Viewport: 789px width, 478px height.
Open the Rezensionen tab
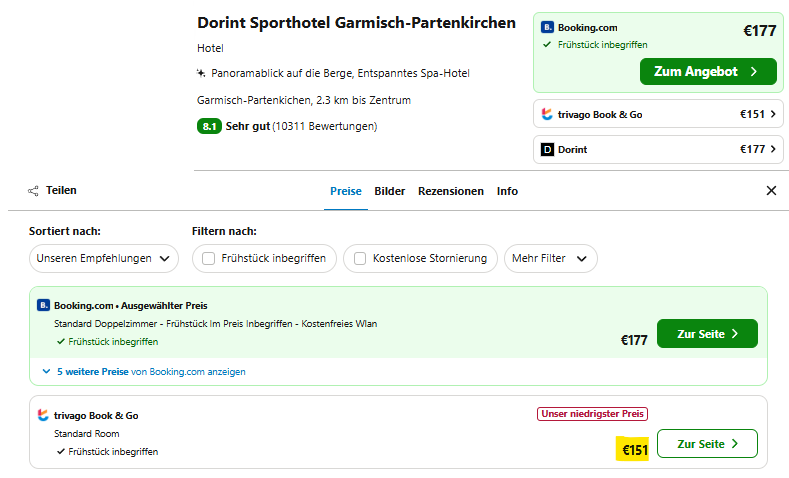450,191
